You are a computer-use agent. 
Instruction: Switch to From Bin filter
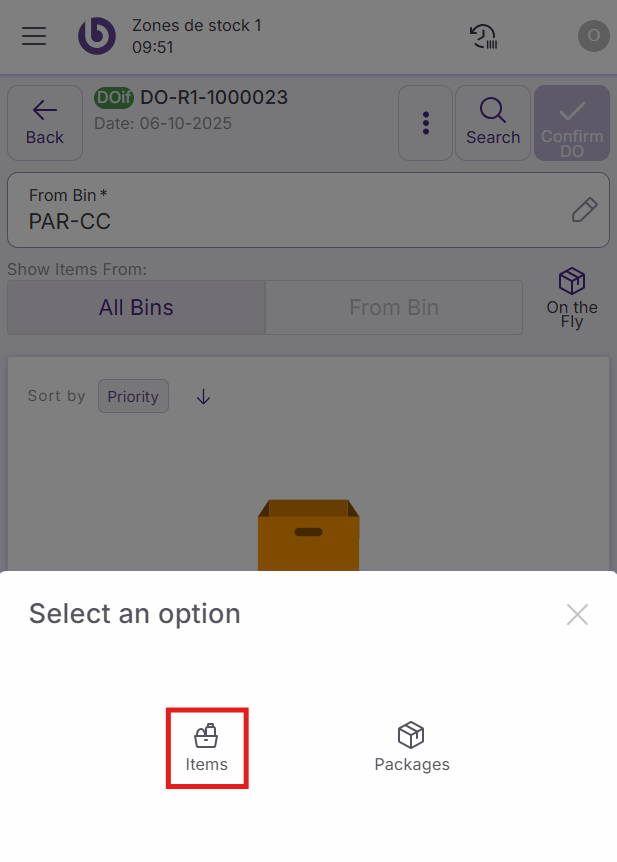pos(394,308)
